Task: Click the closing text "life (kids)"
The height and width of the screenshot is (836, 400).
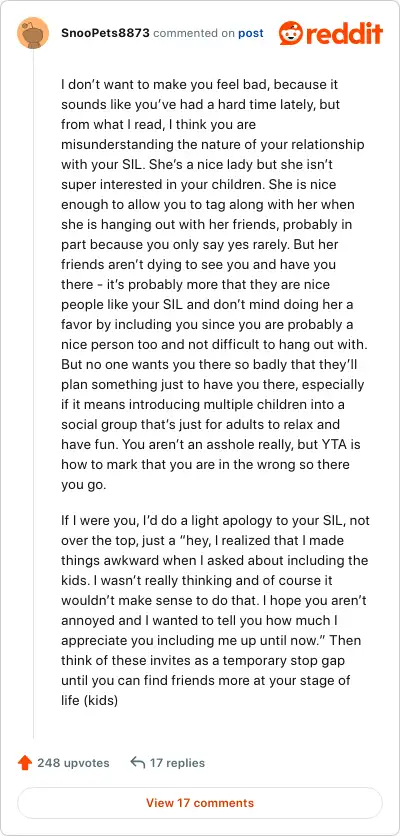Action: click(x=89, y=700)
